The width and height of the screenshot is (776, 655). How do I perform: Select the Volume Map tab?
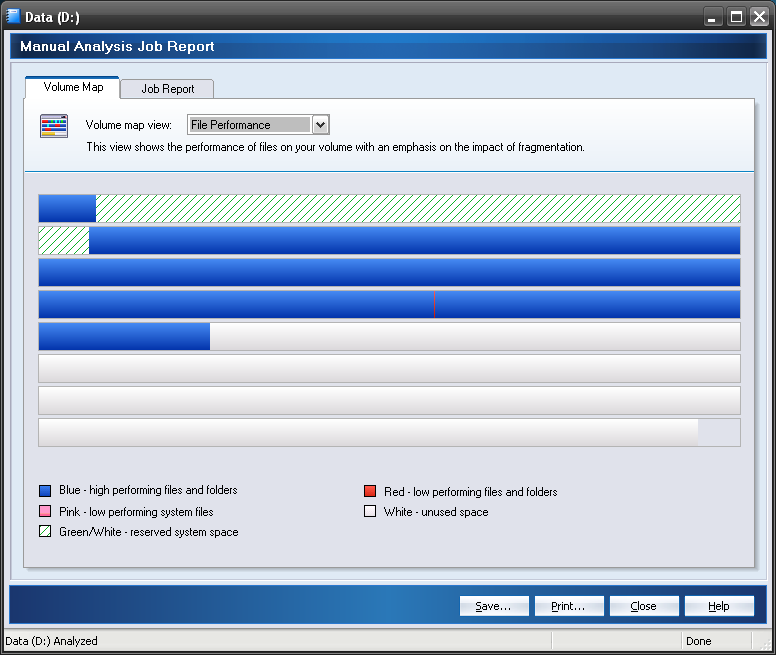73,87
